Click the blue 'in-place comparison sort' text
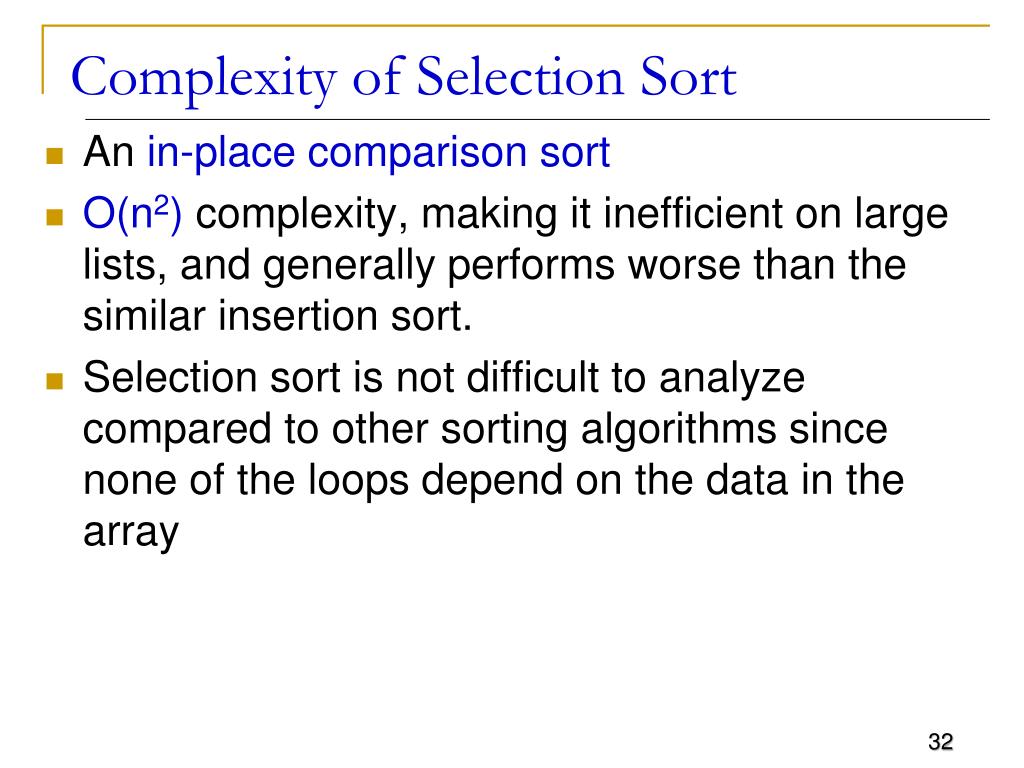The height and width of the screenshot is (768, 1024). (378, 153)
